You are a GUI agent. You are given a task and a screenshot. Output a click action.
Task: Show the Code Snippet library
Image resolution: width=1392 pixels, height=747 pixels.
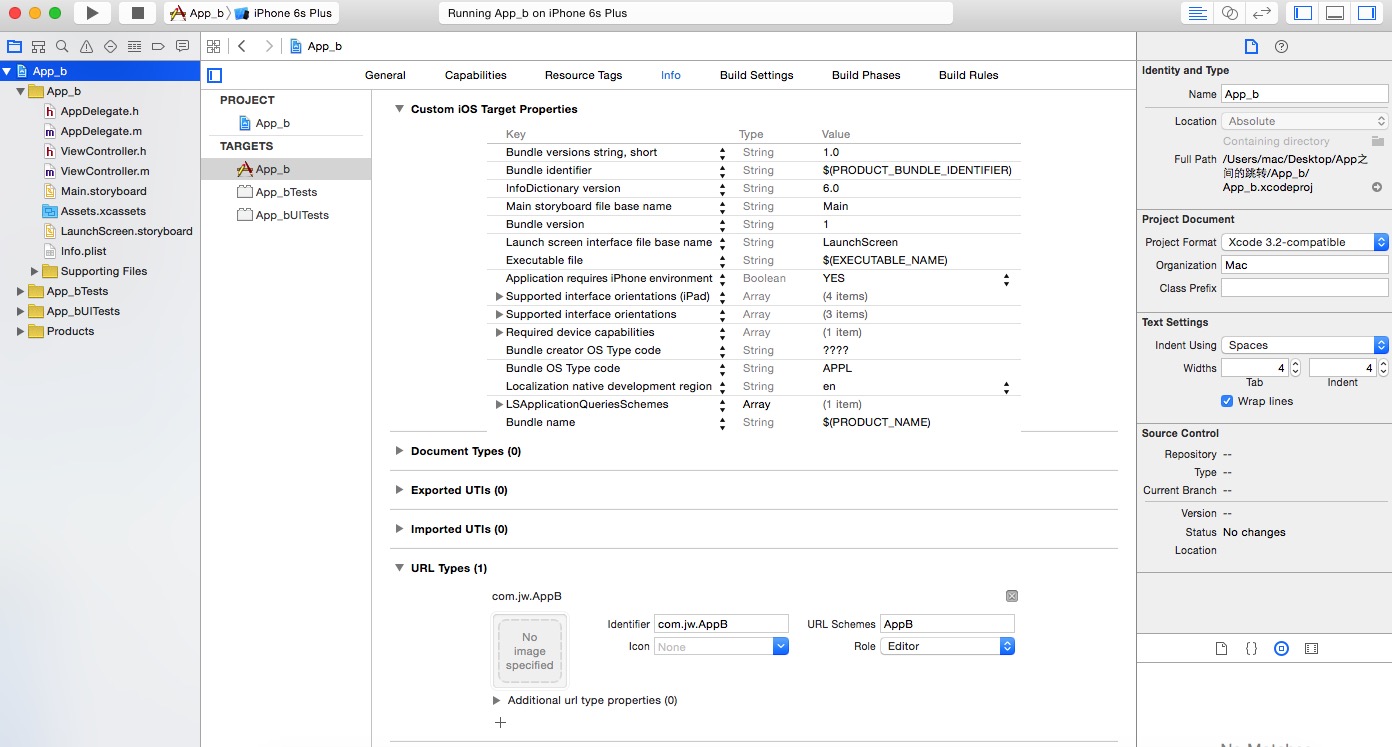[x=1251, y=648]
